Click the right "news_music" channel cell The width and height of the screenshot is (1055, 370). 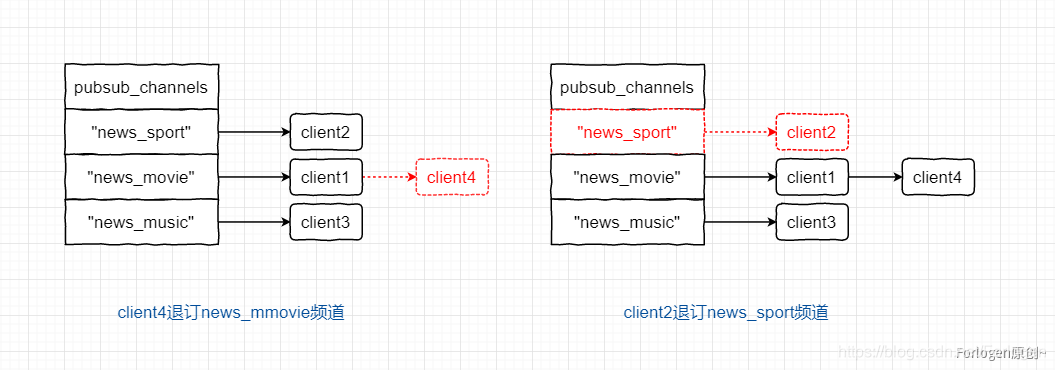pyautogui.click(x=627, y=221)
